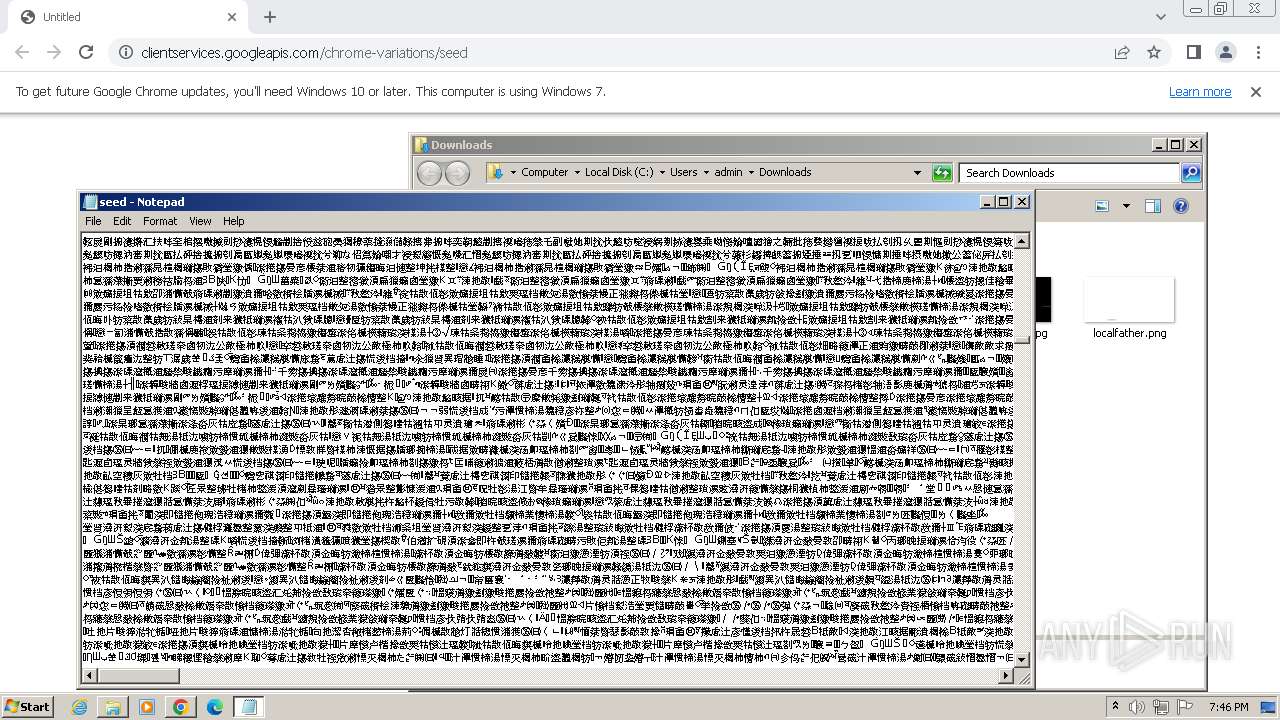Select Downloads breadcrumb in Explorer
1280x720 pixels.
pos(785,172)
